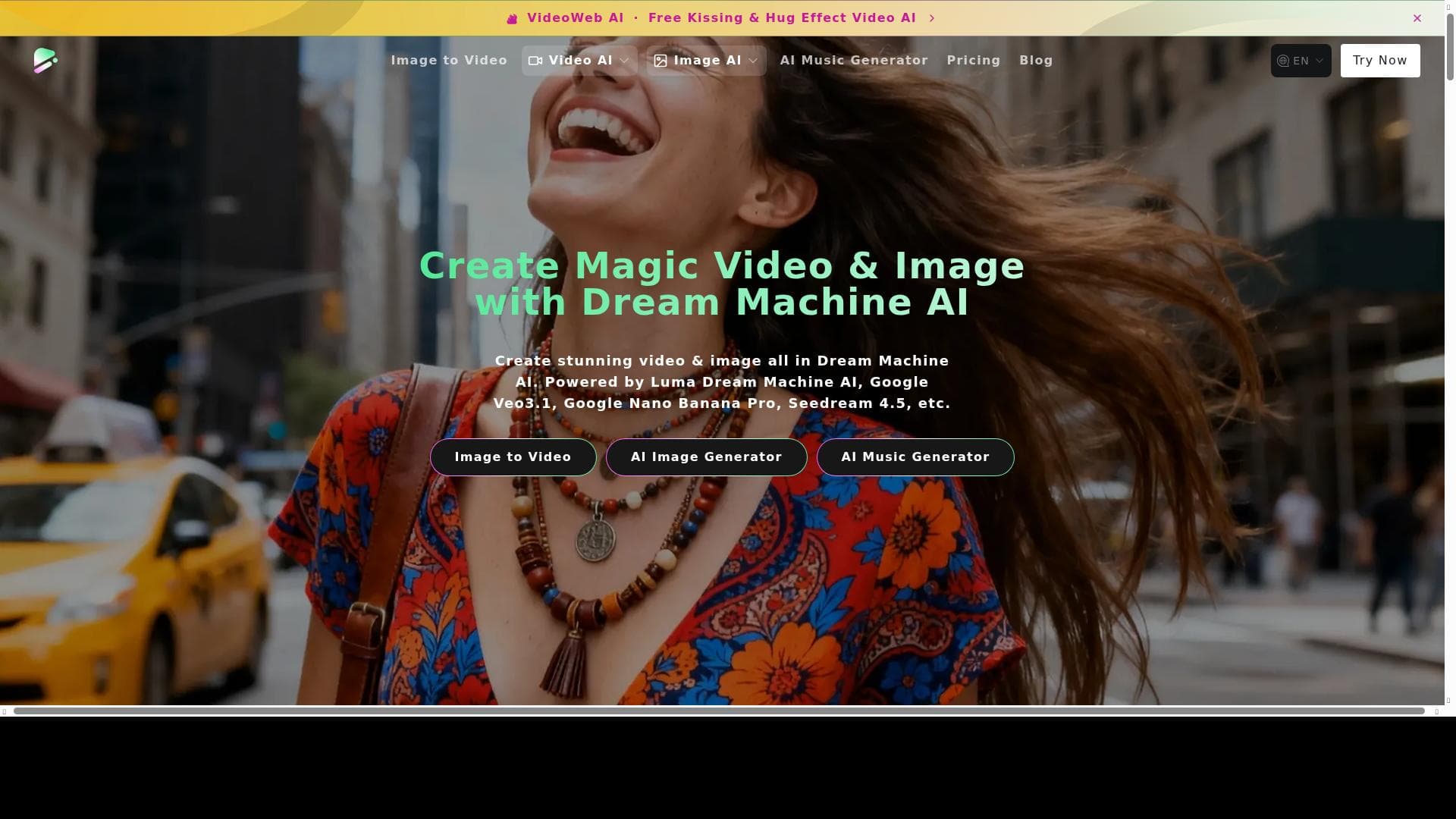Image resolution: width=1456 pixels, height=819 pixels.
Task: Click the horizontal scrollbar at page bottom
Action: click(x=719, y=711)
